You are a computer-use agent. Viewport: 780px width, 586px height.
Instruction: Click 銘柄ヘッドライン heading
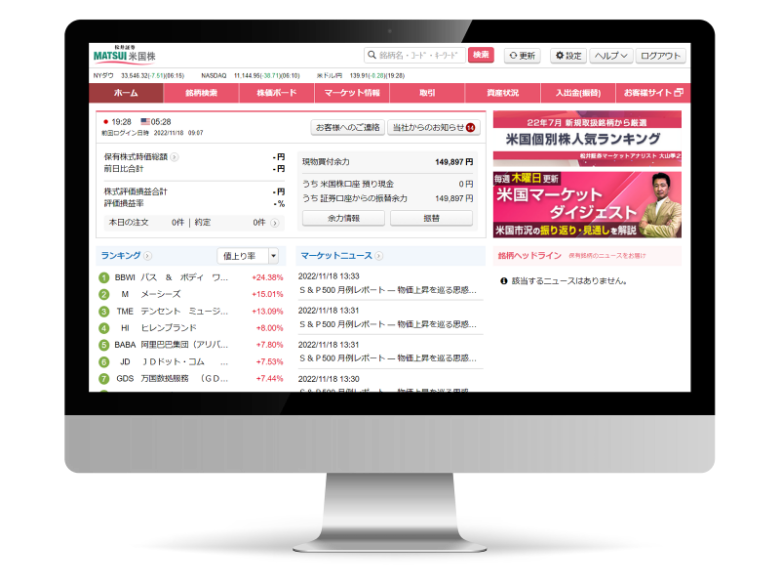coord(530,256)
